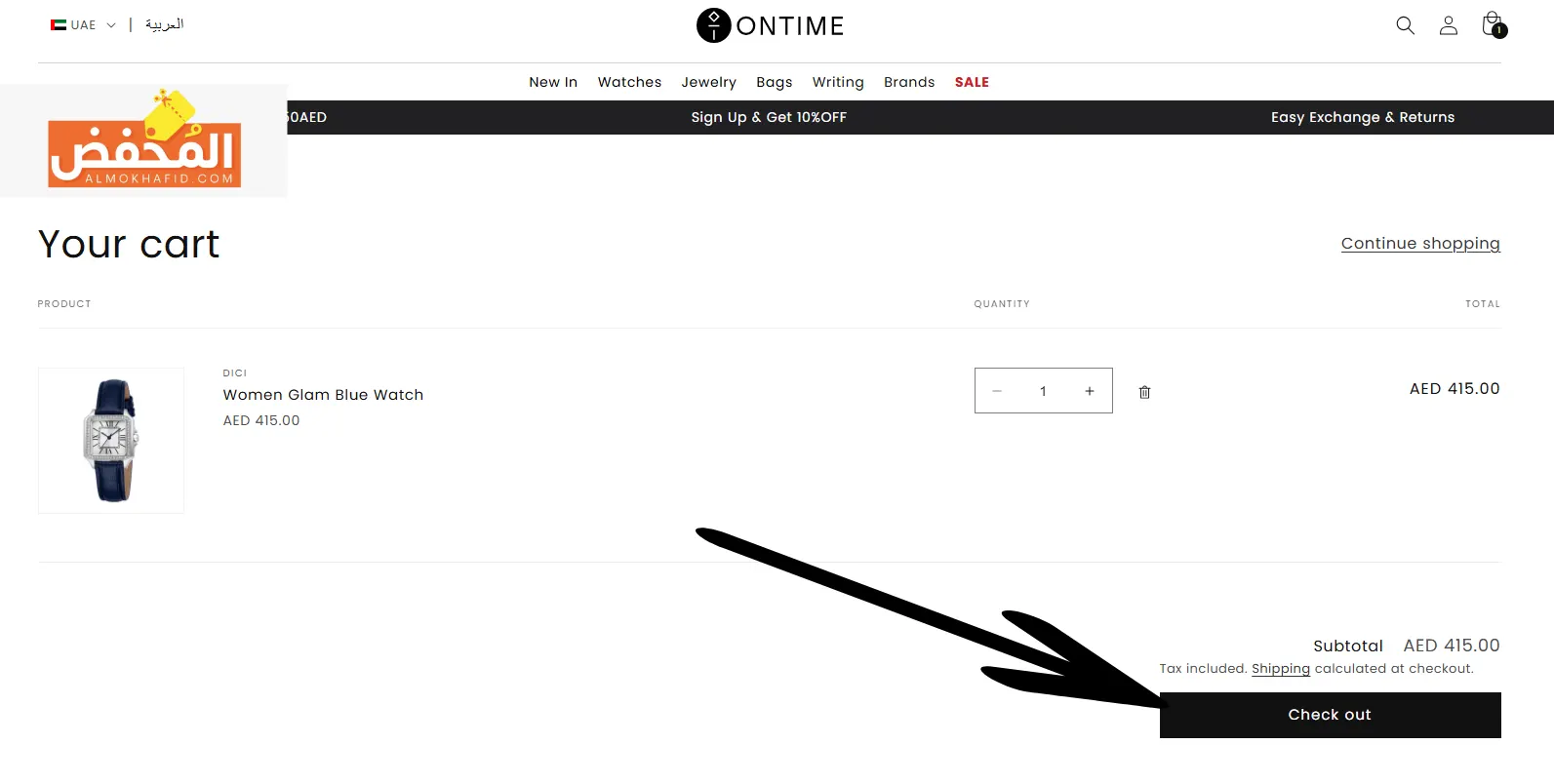Open the New In menu
1554x784 pixels.
553,82
